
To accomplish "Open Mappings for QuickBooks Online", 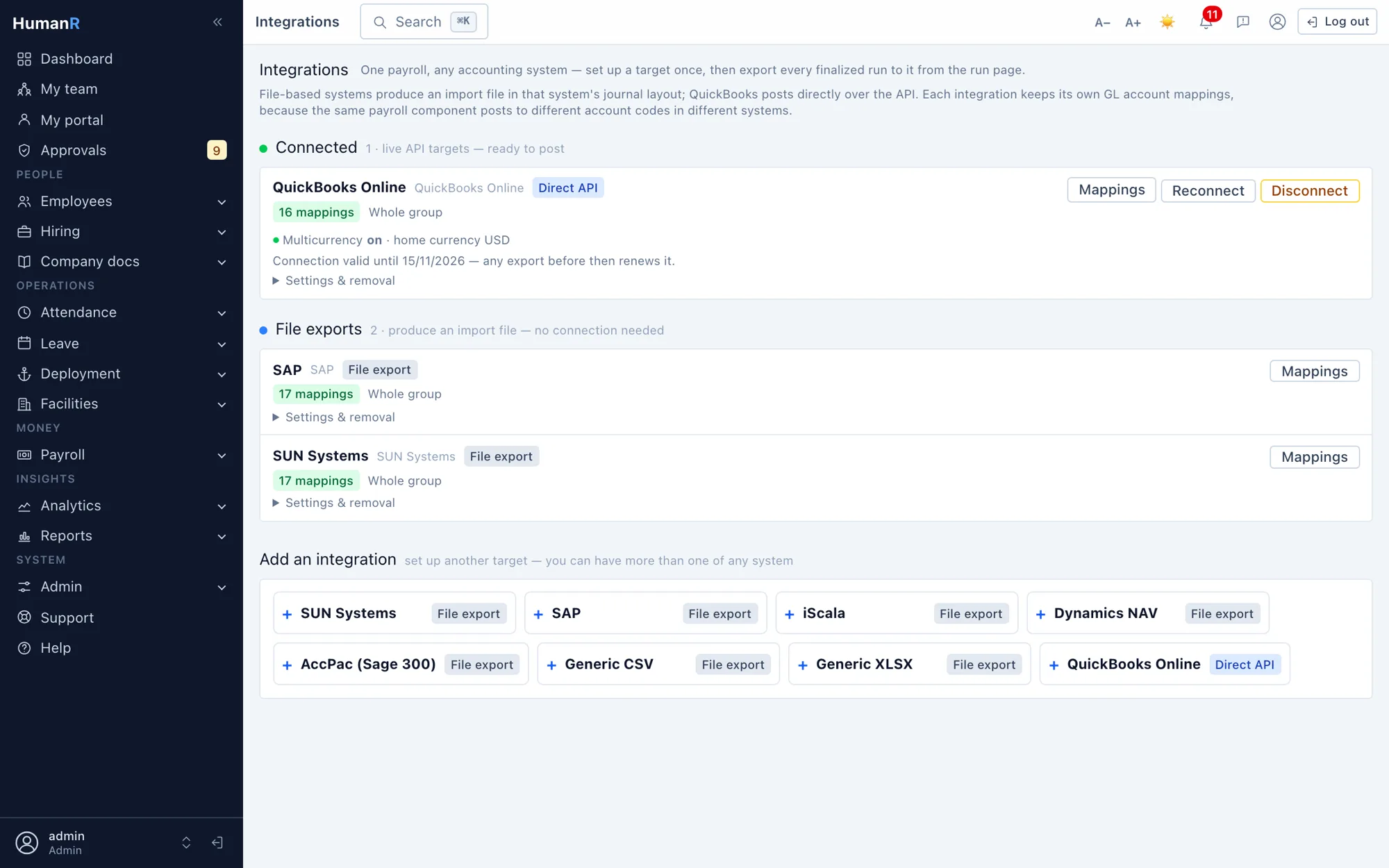I will [1111, 190].
